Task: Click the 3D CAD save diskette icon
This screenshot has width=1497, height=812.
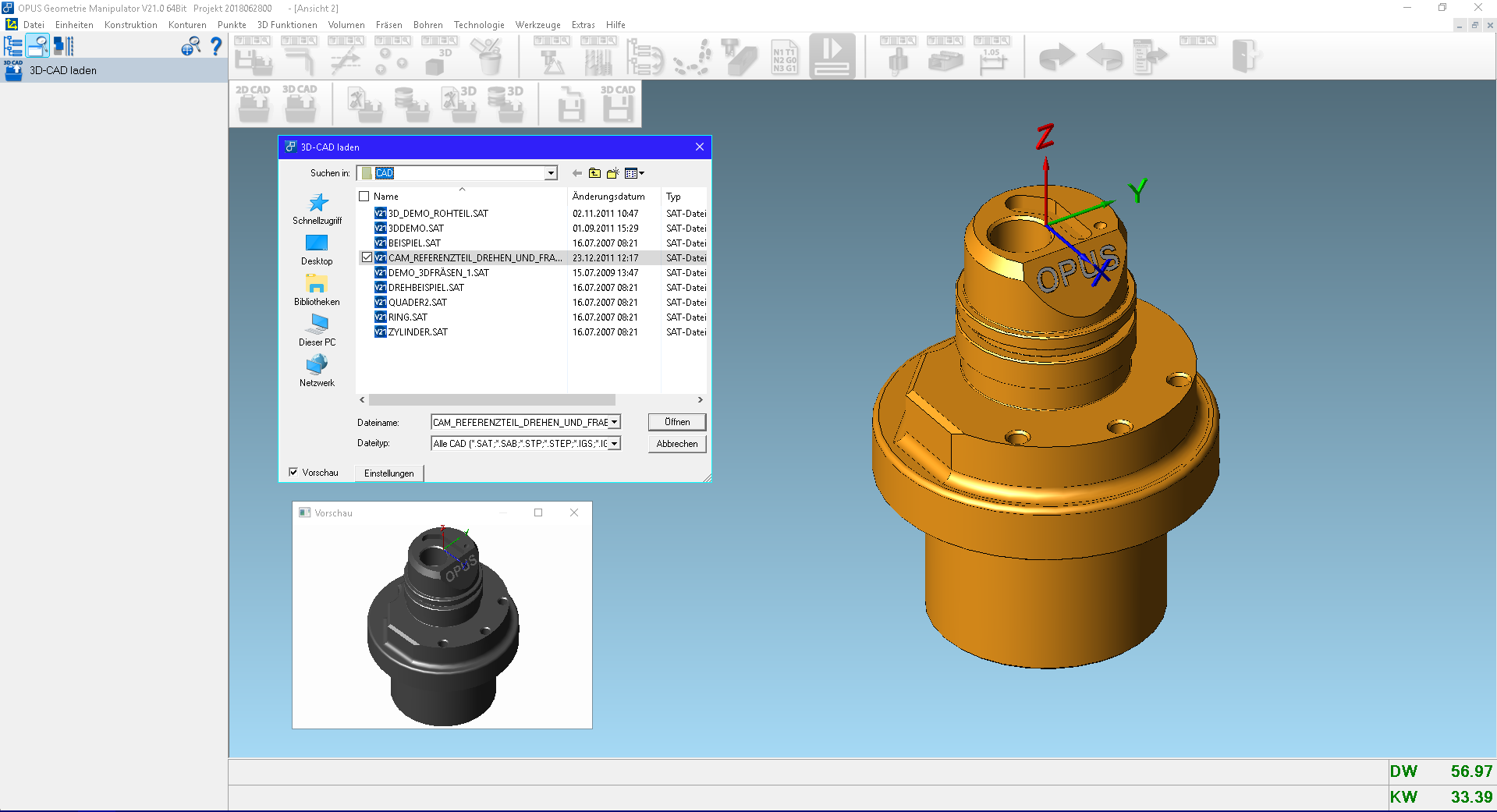Action: [618, 104]
